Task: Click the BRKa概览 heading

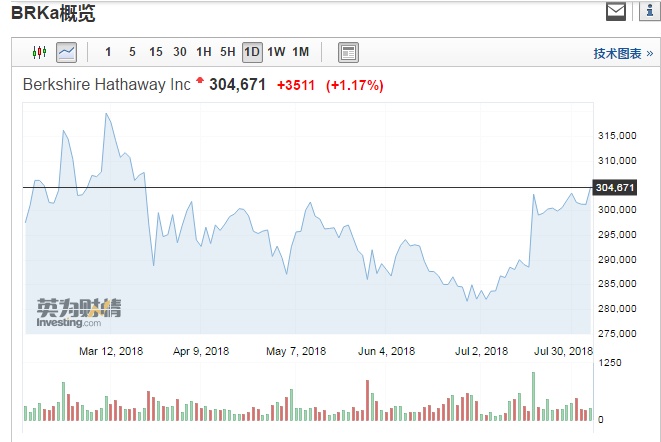Action: coord(53,13)
